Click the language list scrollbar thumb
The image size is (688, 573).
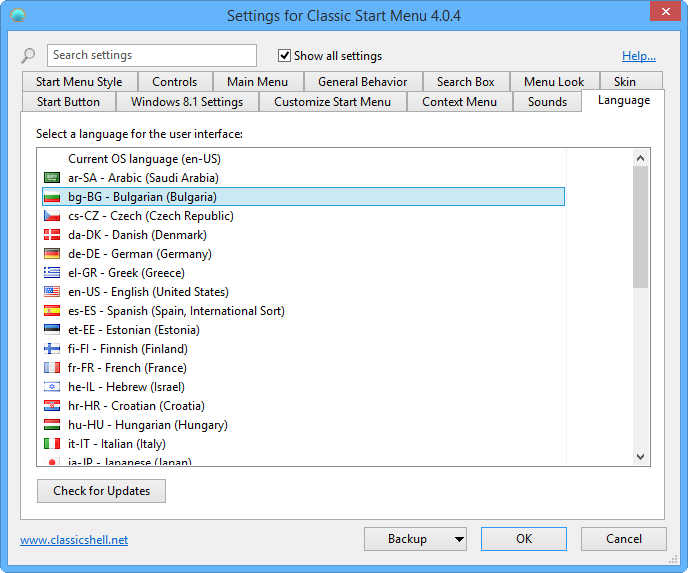click(x=641, y=227)
